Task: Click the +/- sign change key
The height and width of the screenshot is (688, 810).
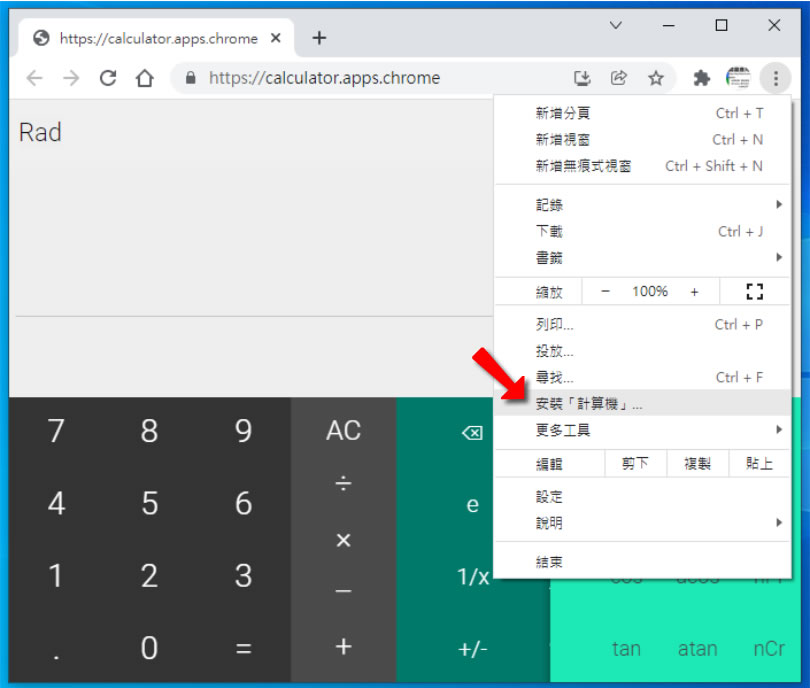Action: pyautogui.click(x=472, y=649)
